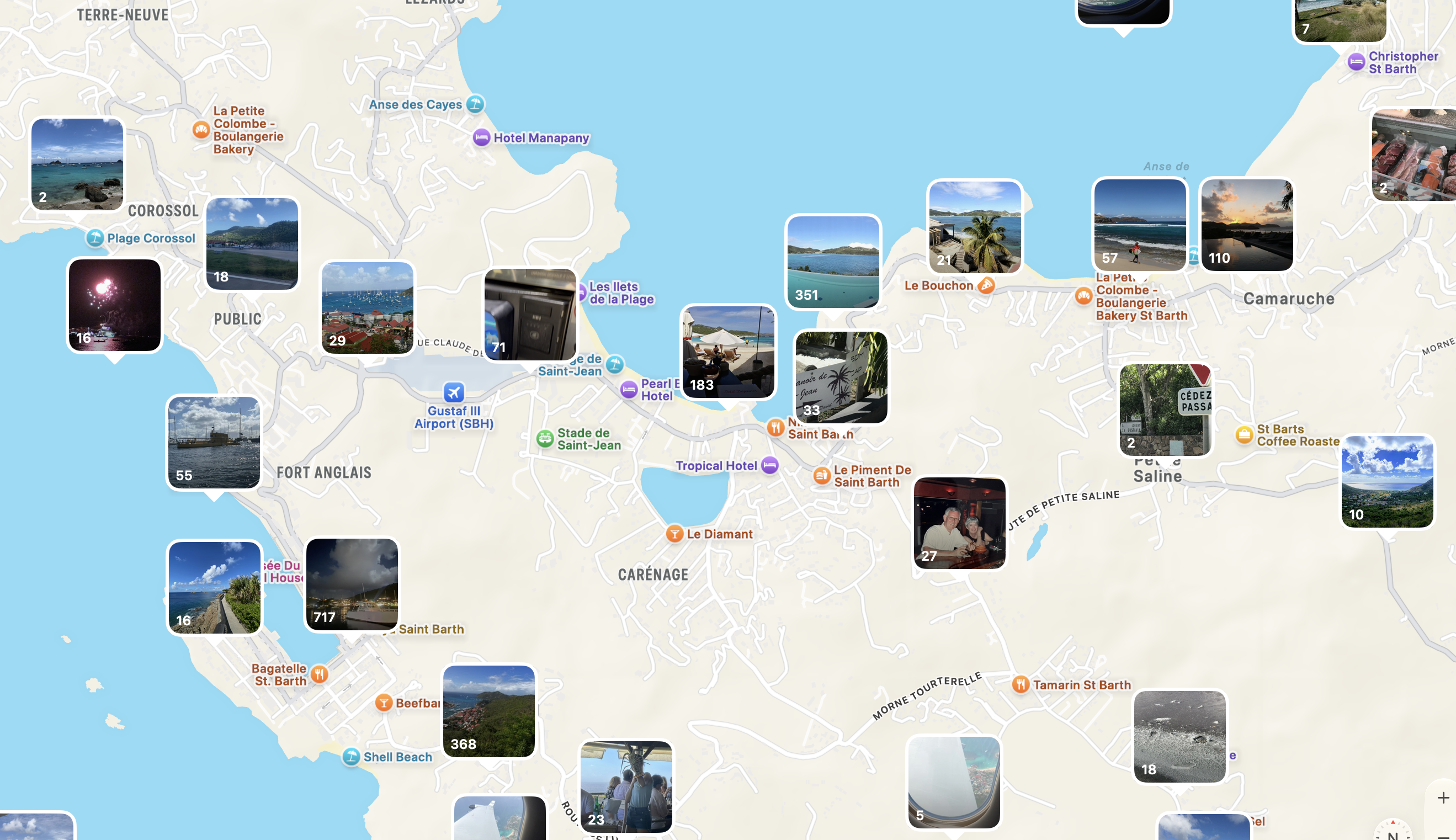
Task: Click the Christopher St Barth hotel icon
Action: click(1356, 62)
